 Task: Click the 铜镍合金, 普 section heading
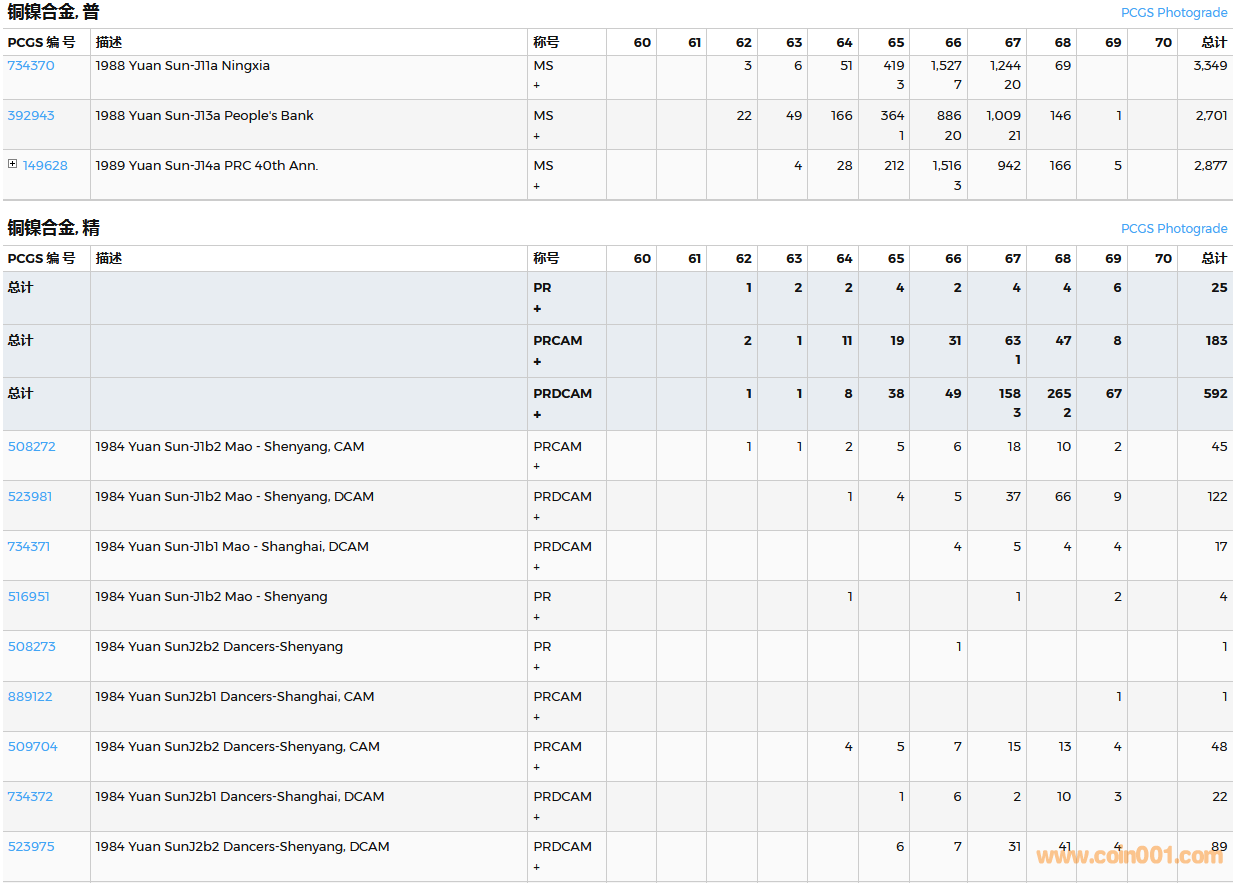coord(54,13)
